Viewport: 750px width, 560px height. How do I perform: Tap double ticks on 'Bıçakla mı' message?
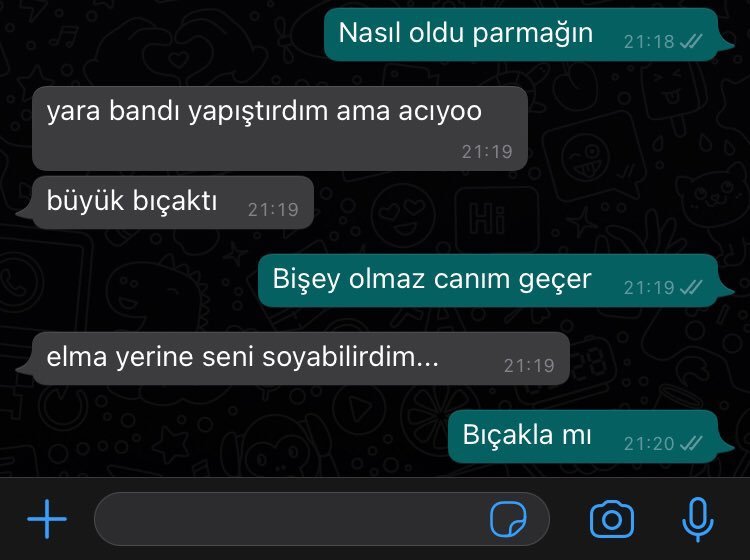point(691,444)
